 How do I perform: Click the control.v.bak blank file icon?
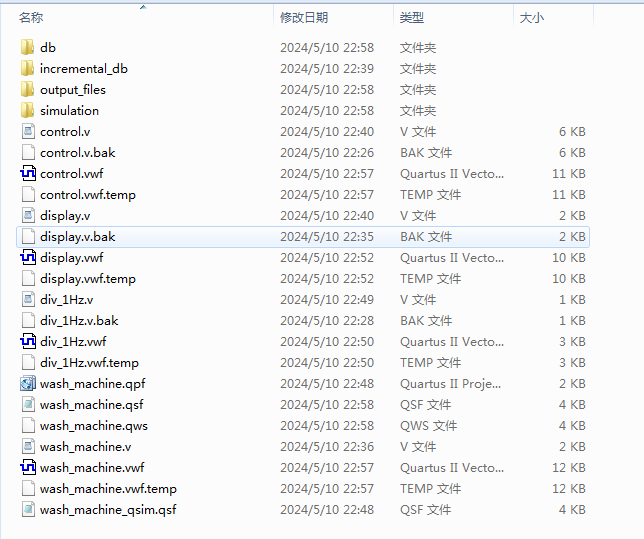[28, 152]
